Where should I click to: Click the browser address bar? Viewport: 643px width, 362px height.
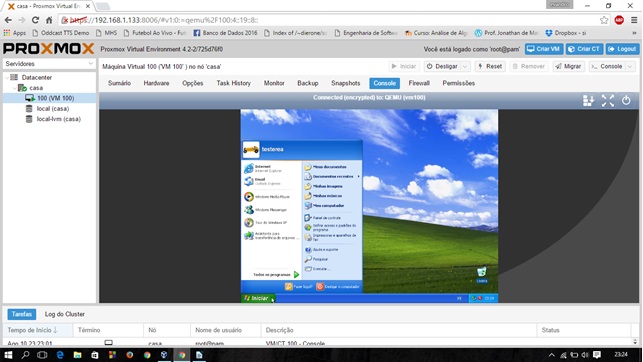pyautogui.click(x=328, y=20)
